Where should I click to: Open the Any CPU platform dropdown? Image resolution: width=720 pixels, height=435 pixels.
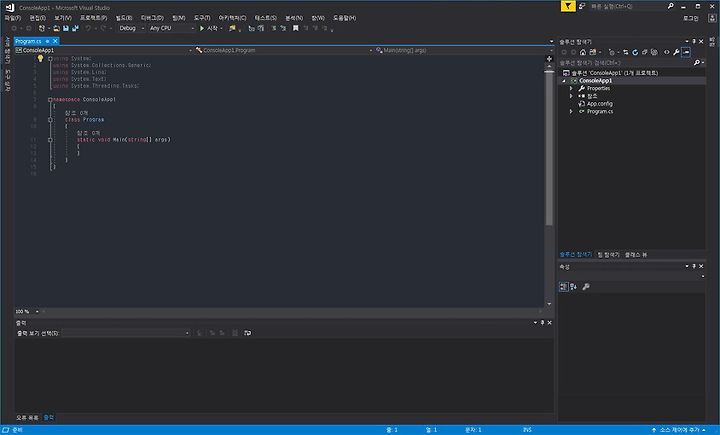[172, 28]
